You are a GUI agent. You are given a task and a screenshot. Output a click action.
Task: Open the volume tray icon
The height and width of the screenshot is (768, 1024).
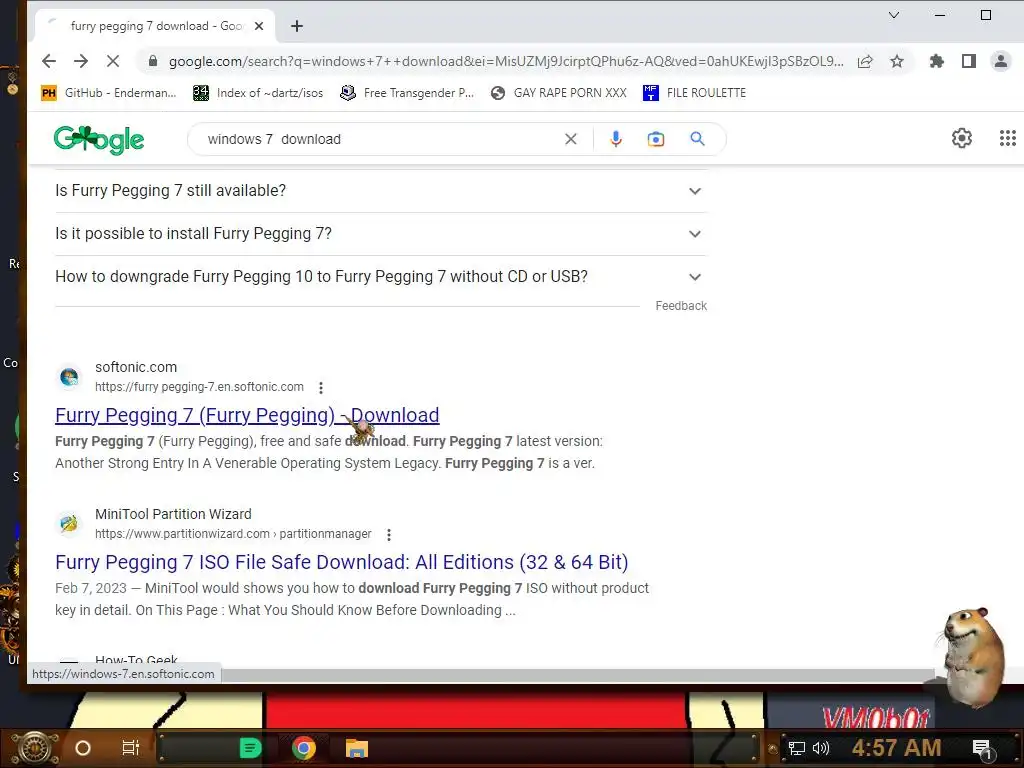tap(821, 748)
